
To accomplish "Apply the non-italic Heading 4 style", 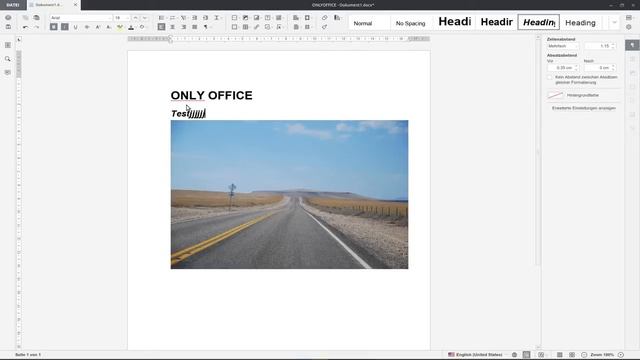I will [580, 23].
